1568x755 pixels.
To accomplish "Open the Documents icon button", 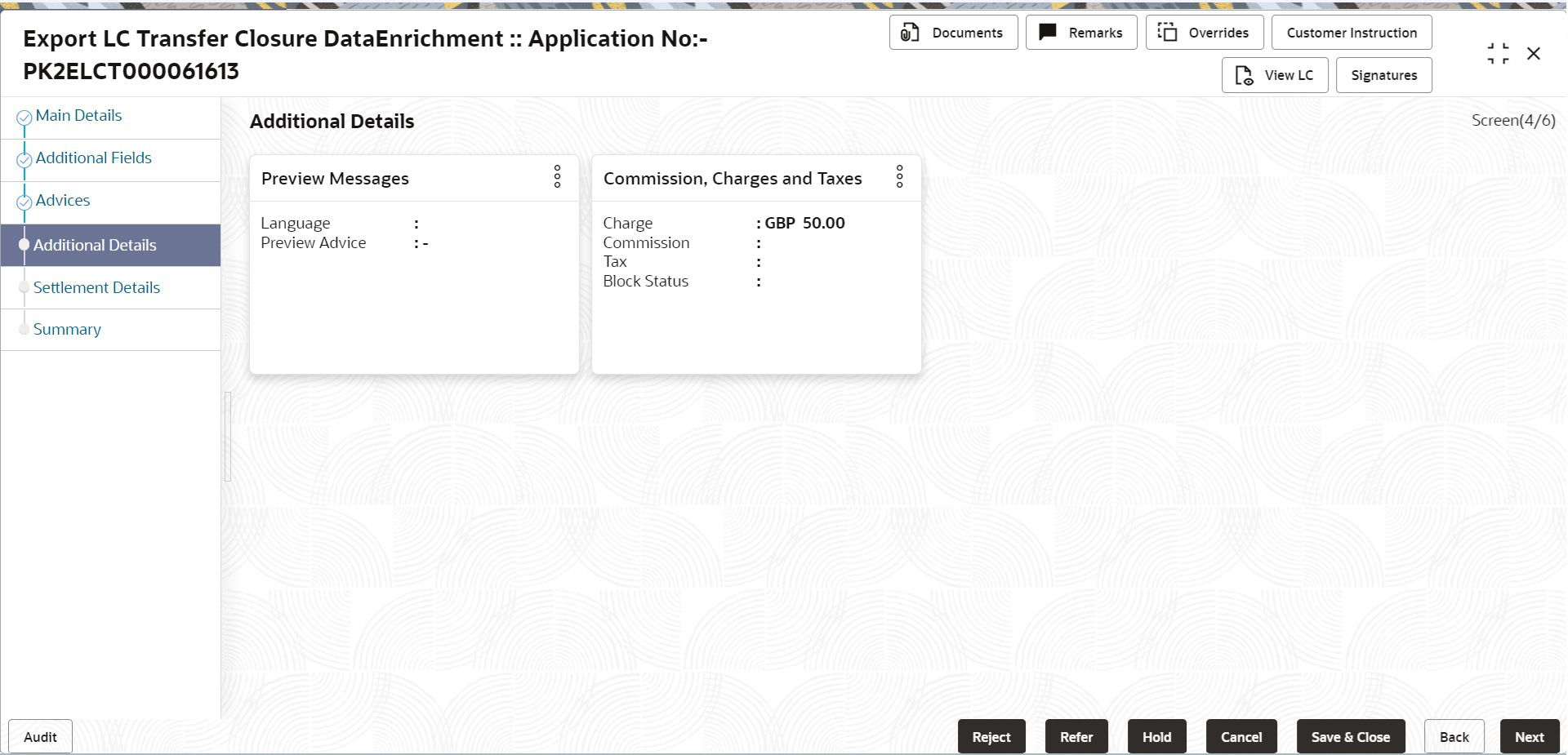I will [910, 33].
